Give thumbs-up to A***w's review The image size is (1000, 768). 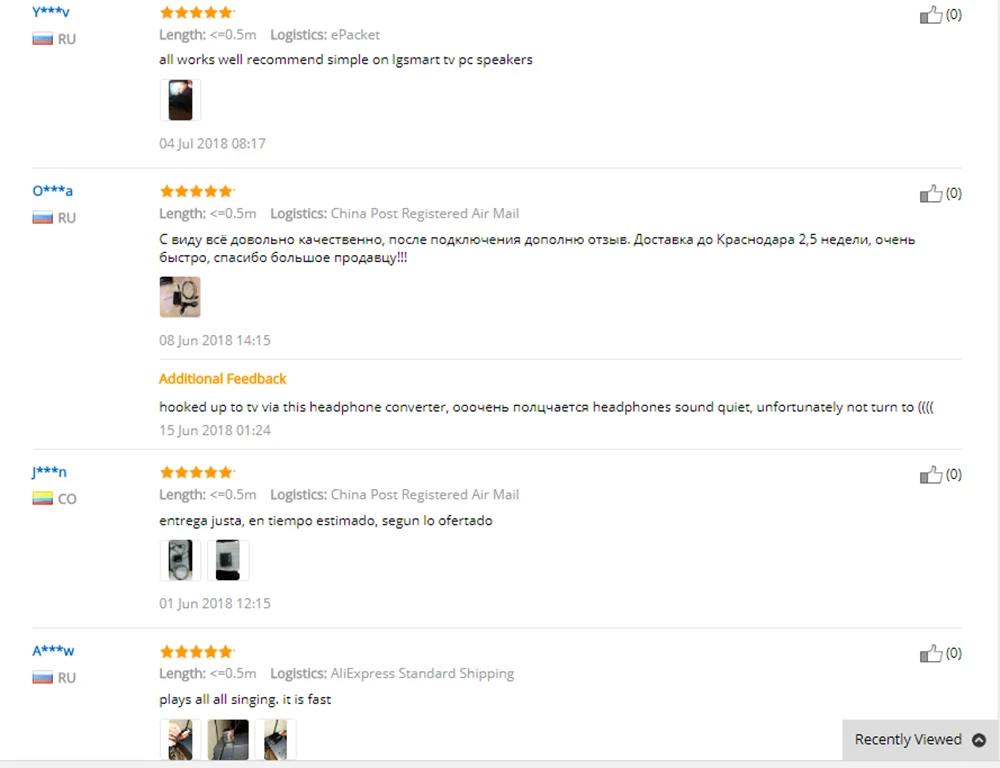click(x=930, y=653)
